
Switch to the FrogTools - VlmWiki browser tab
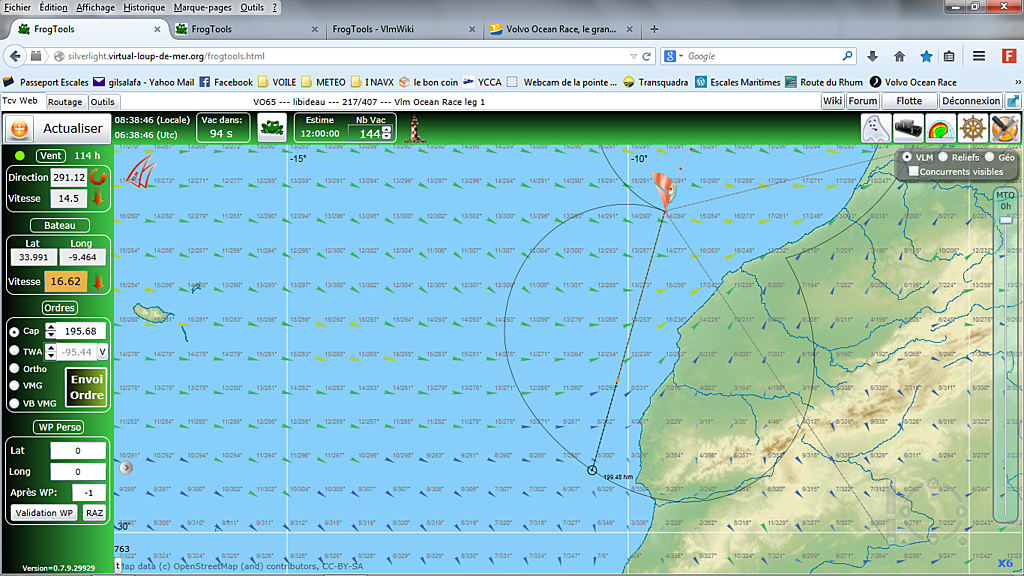click(403, 29)
